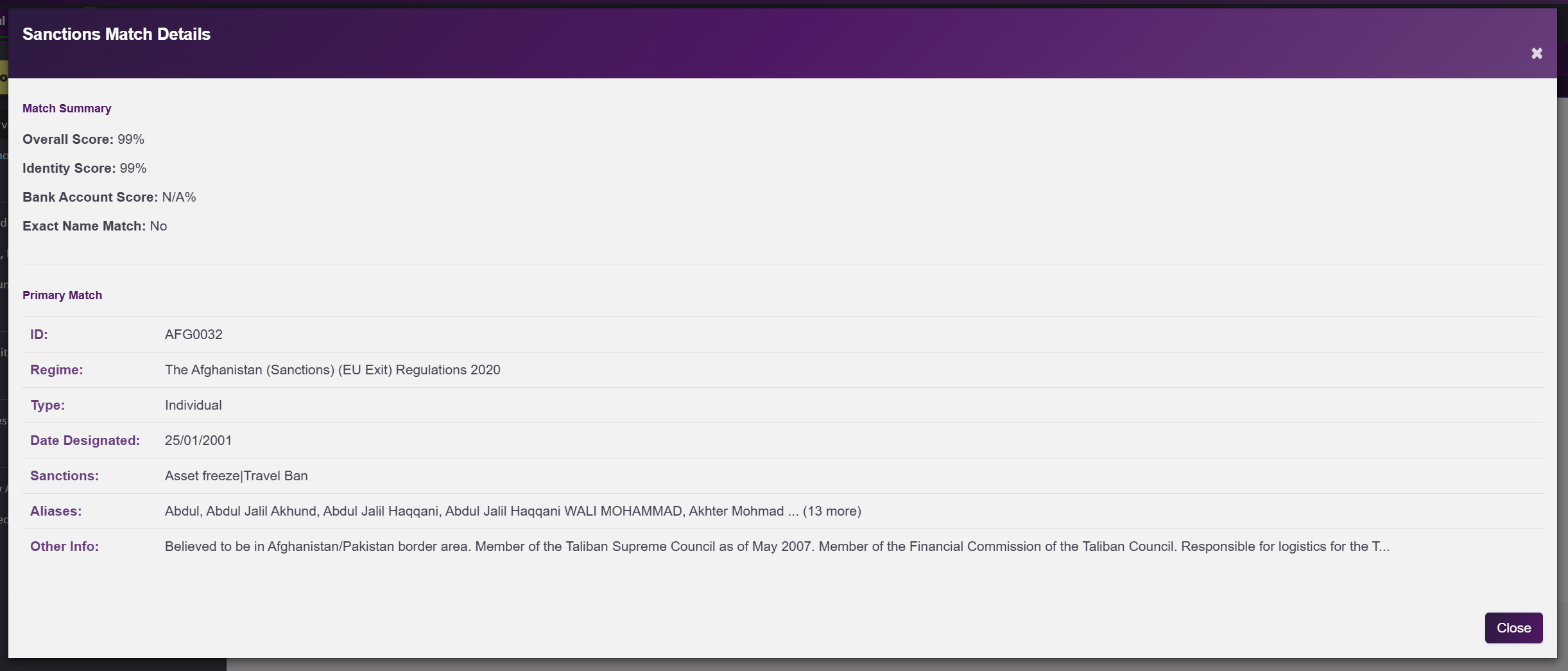Expand the aliases list via '(13 more)'

pos(832,511)
